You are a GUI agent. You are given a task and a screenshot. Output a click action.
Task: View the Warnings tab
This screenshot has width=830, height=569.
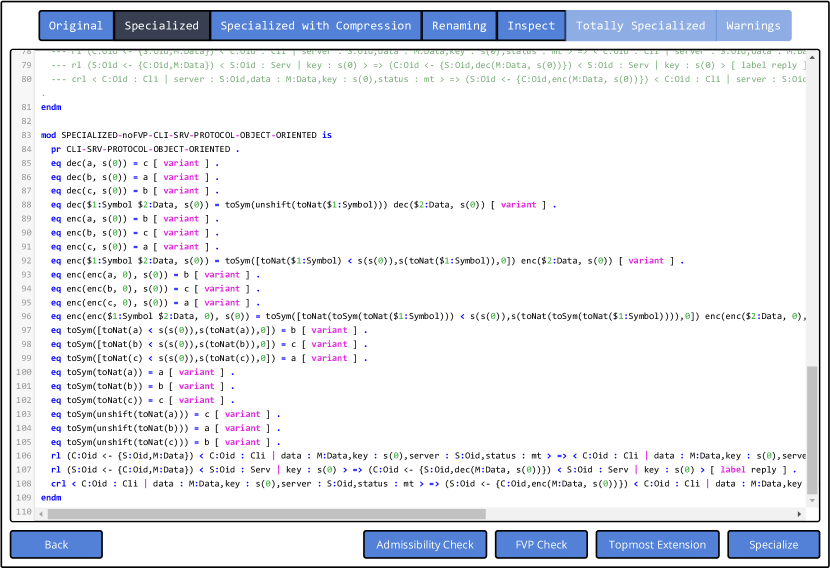(753, 26)
